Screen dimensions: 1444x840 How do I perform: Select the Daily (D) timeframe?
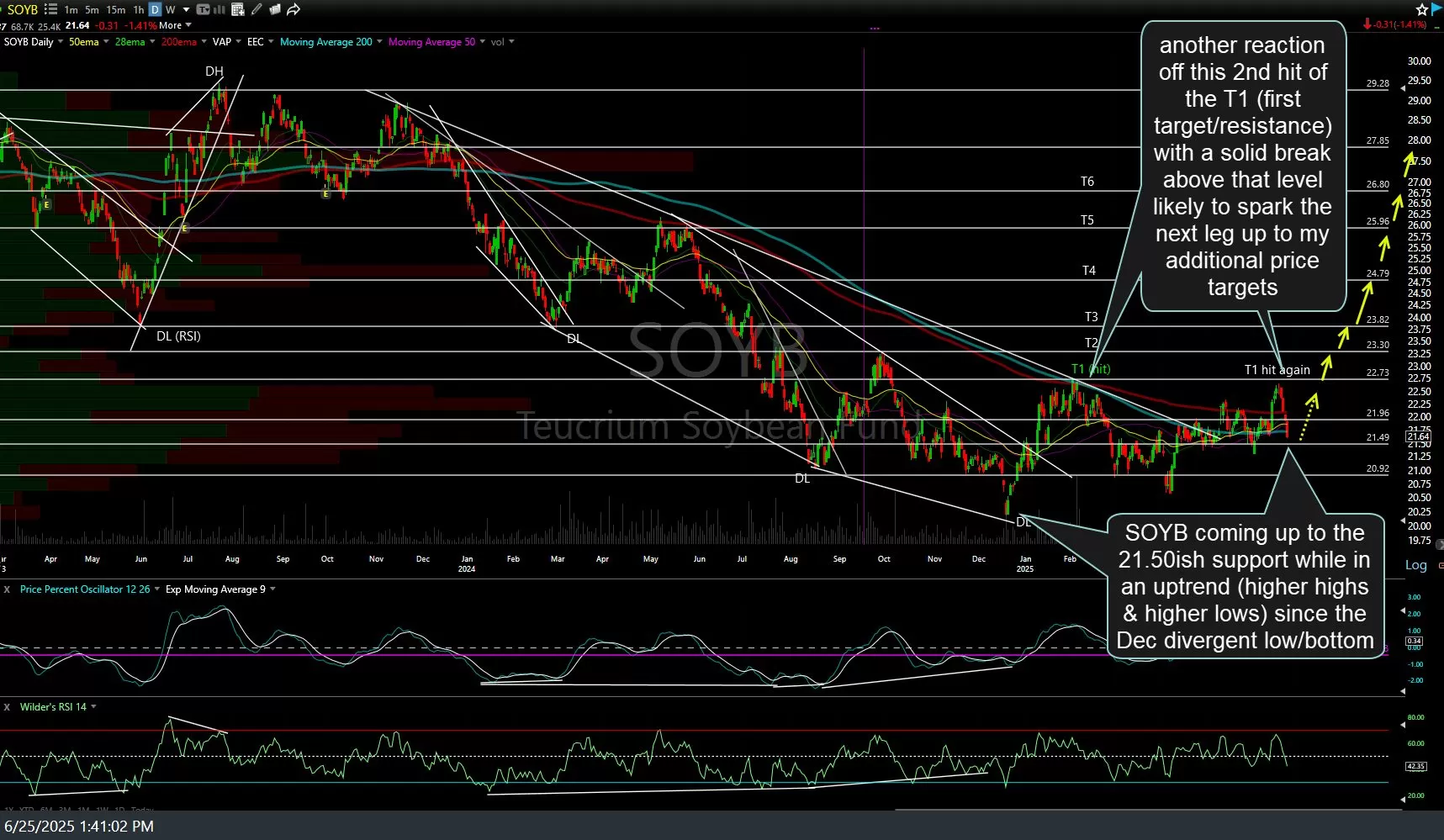coord(155,9)
